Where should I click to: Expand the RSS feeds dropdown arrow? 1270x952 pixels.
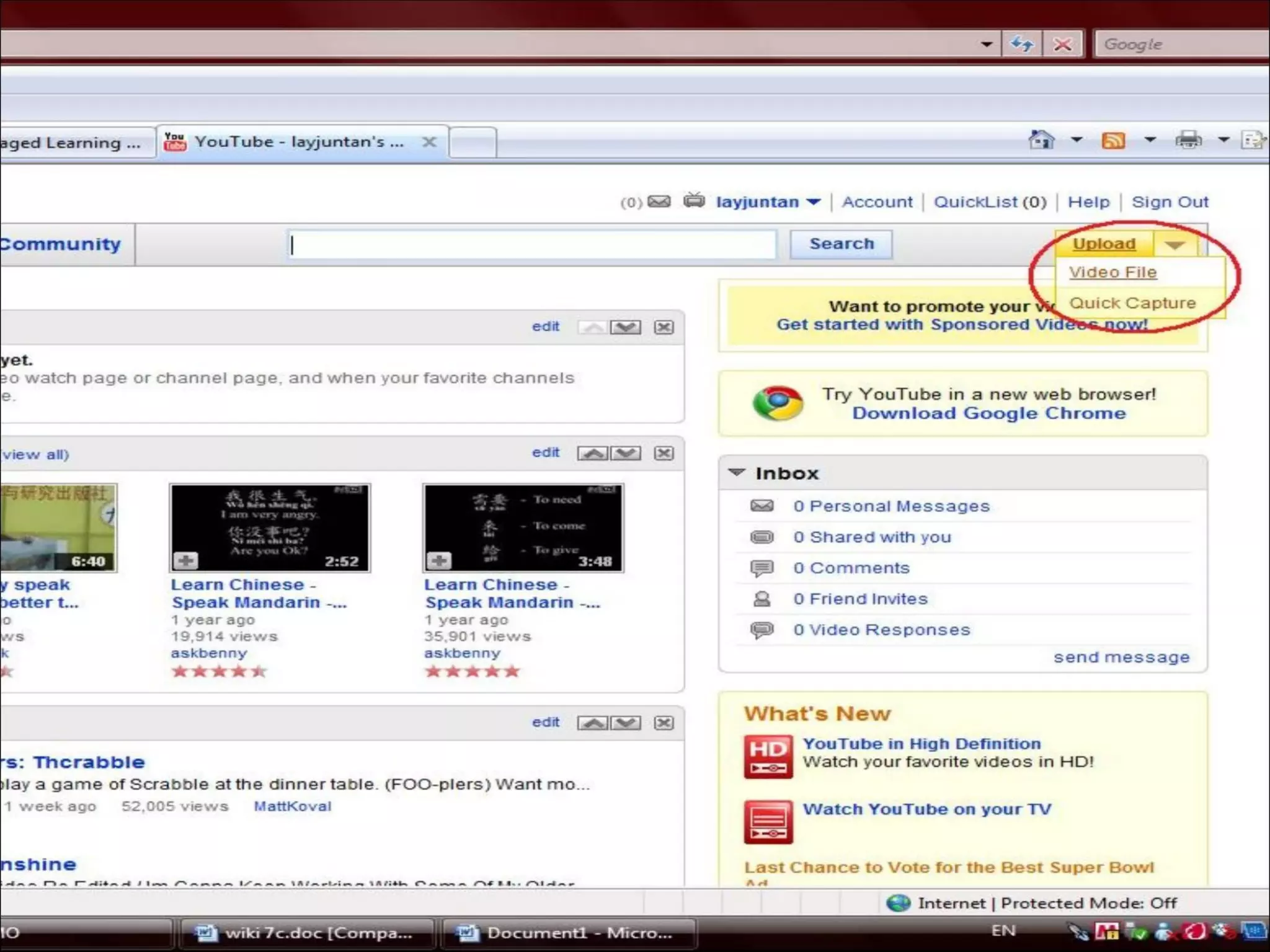click(1150, 139)
